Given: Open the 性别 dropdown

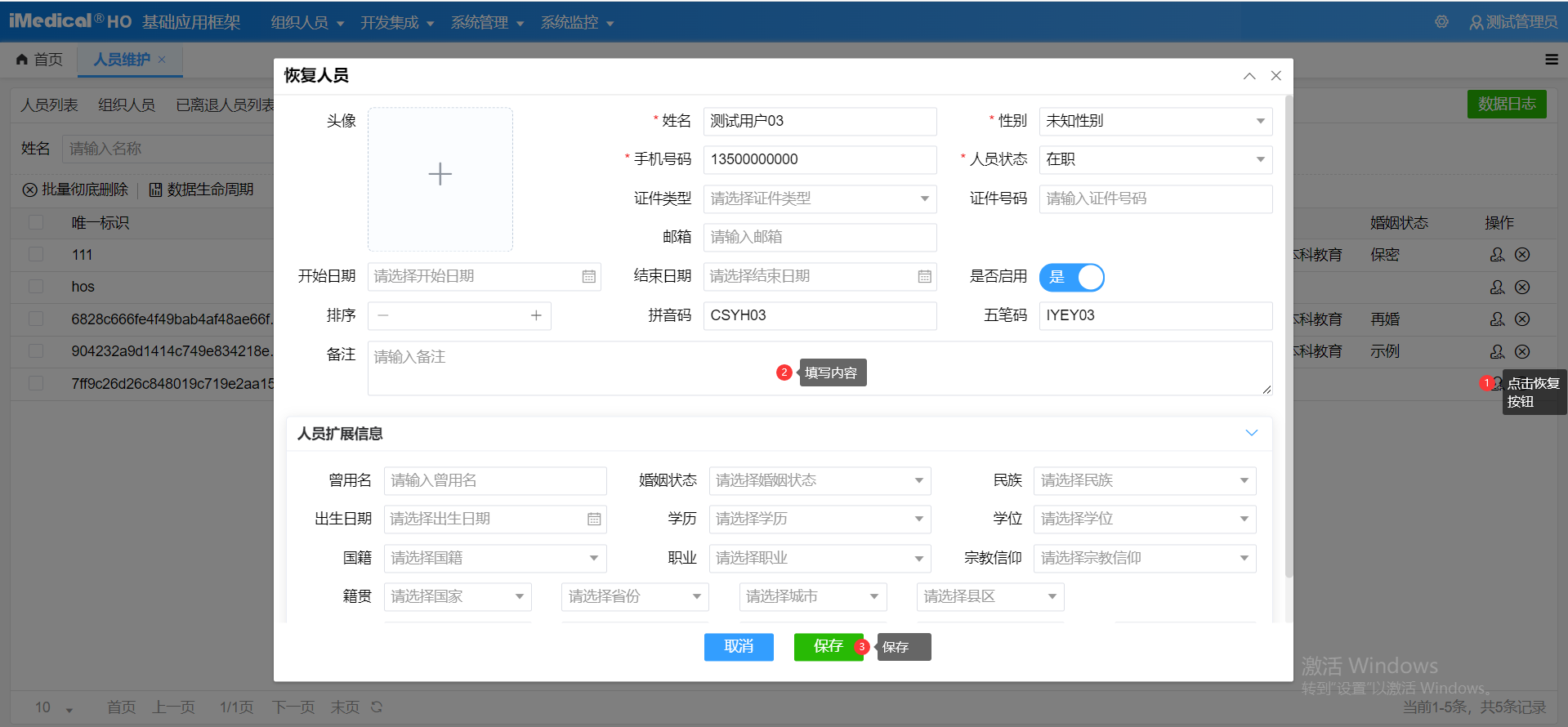Looking at the screenshot, I should point(1155,121).
